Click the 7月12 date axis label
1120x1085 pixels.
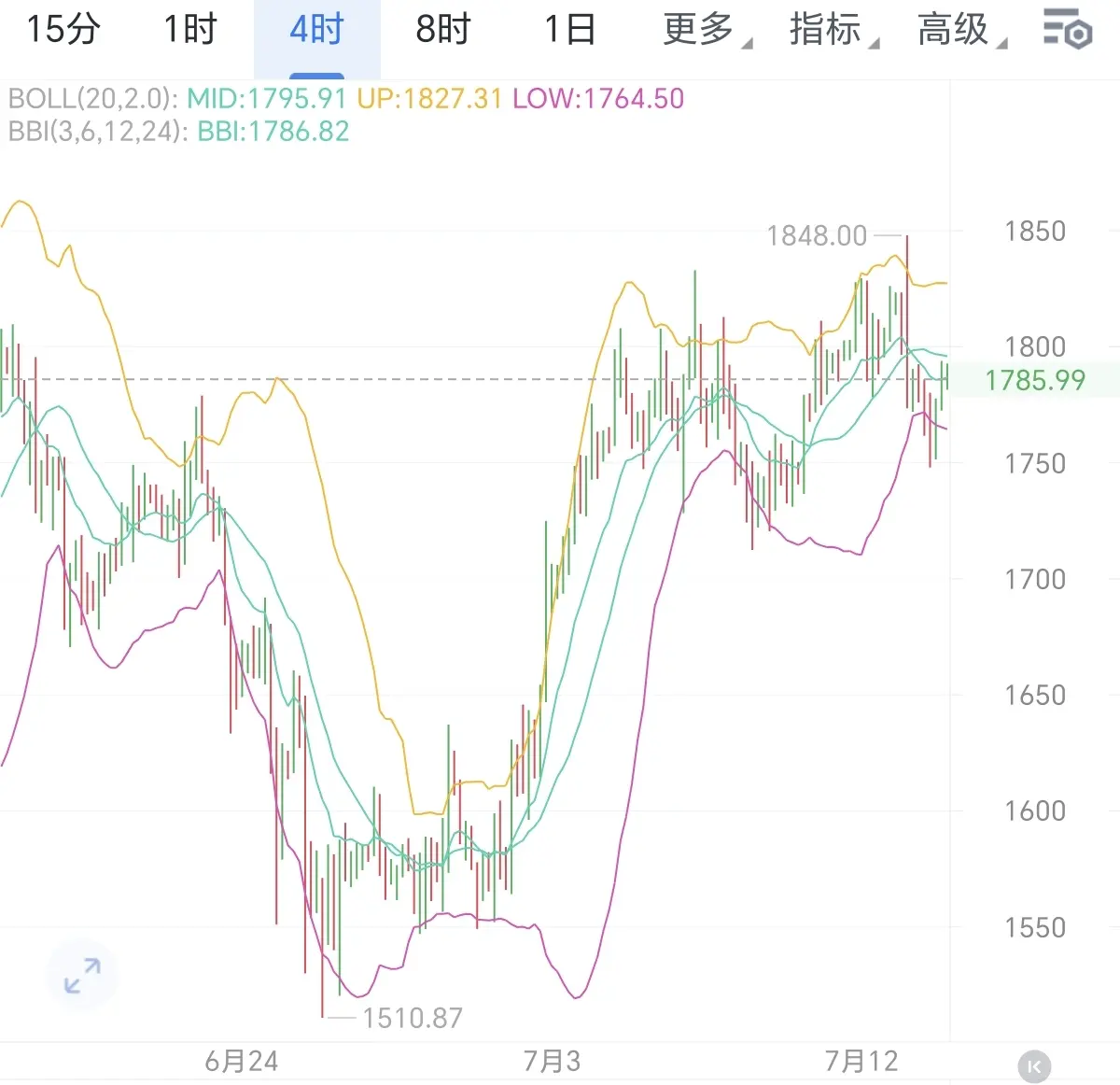tap(861, 1062)
